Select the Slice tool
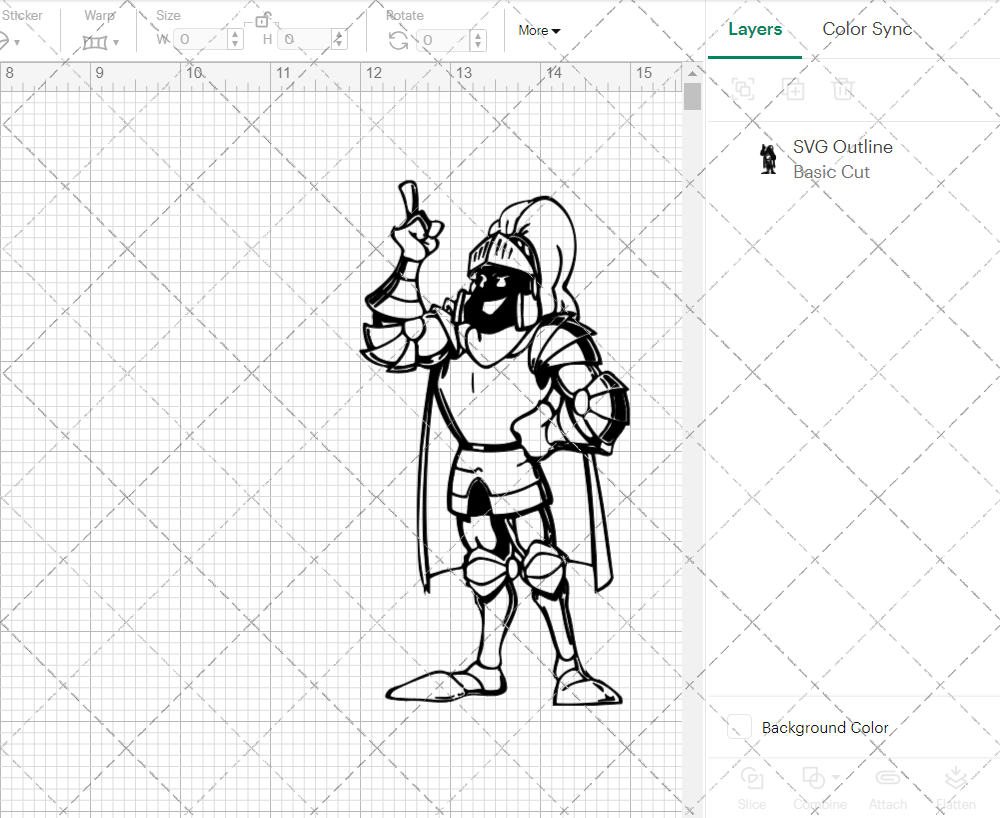Screen dimensions: 1000x818 752,784
